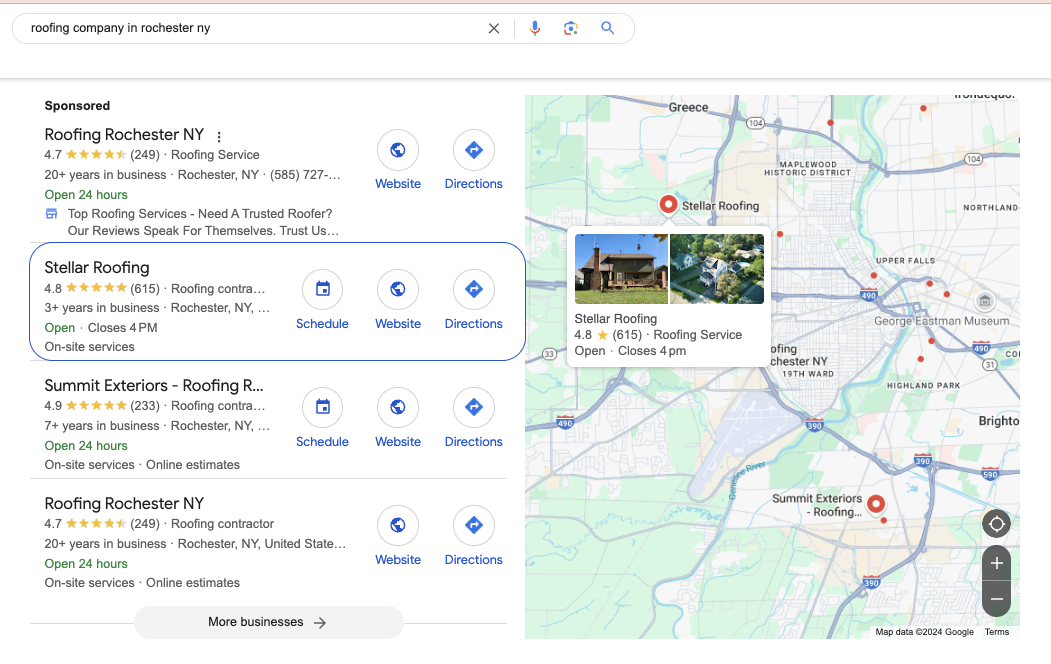
Task: Open Schedule icon for Summit Exteriors
Action: click(322, 407)
